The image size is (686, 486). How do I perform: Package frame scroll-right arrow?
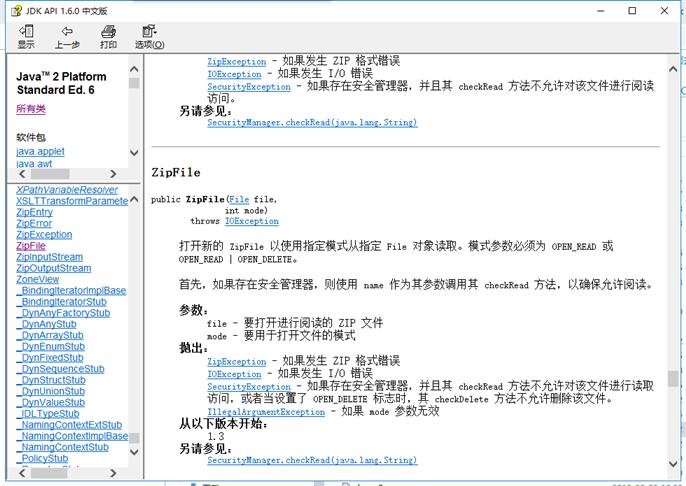coord(113,174)
